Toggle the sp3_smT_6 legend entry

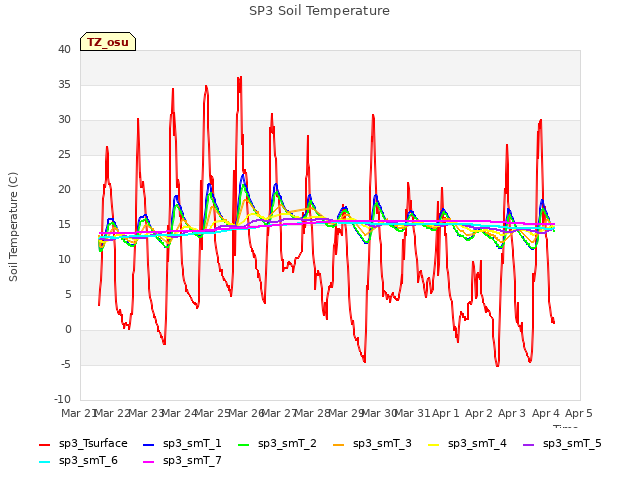[78, 461]
